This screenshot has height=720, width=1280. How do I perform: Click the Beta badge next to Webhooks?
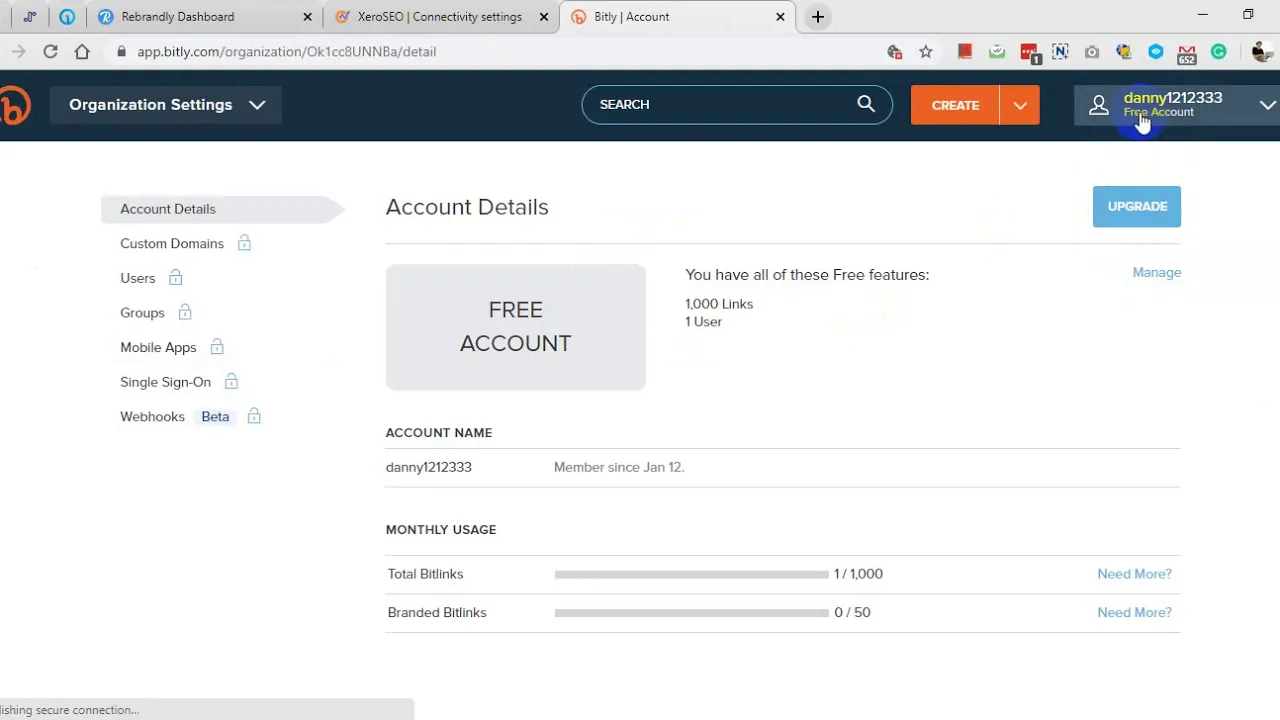[x=215, y=416]
